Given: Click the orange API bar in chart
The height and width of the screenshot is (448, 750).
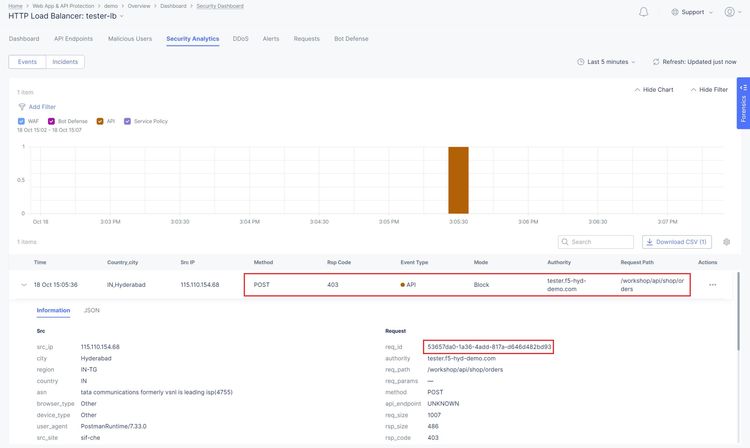Looking at the screenshot, I should pos(458,180).
